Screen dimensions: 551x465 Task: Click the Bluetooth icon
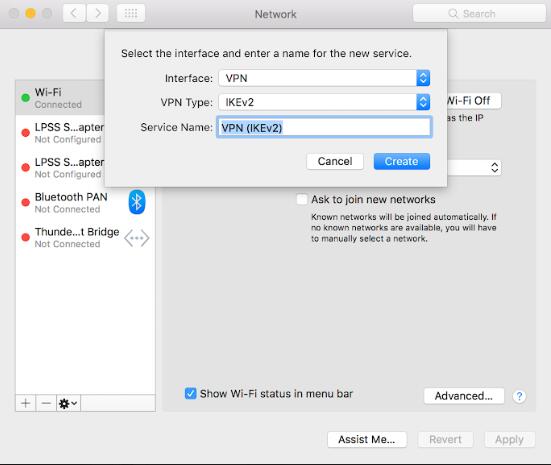pyautogui.click(x=137, y=202)
